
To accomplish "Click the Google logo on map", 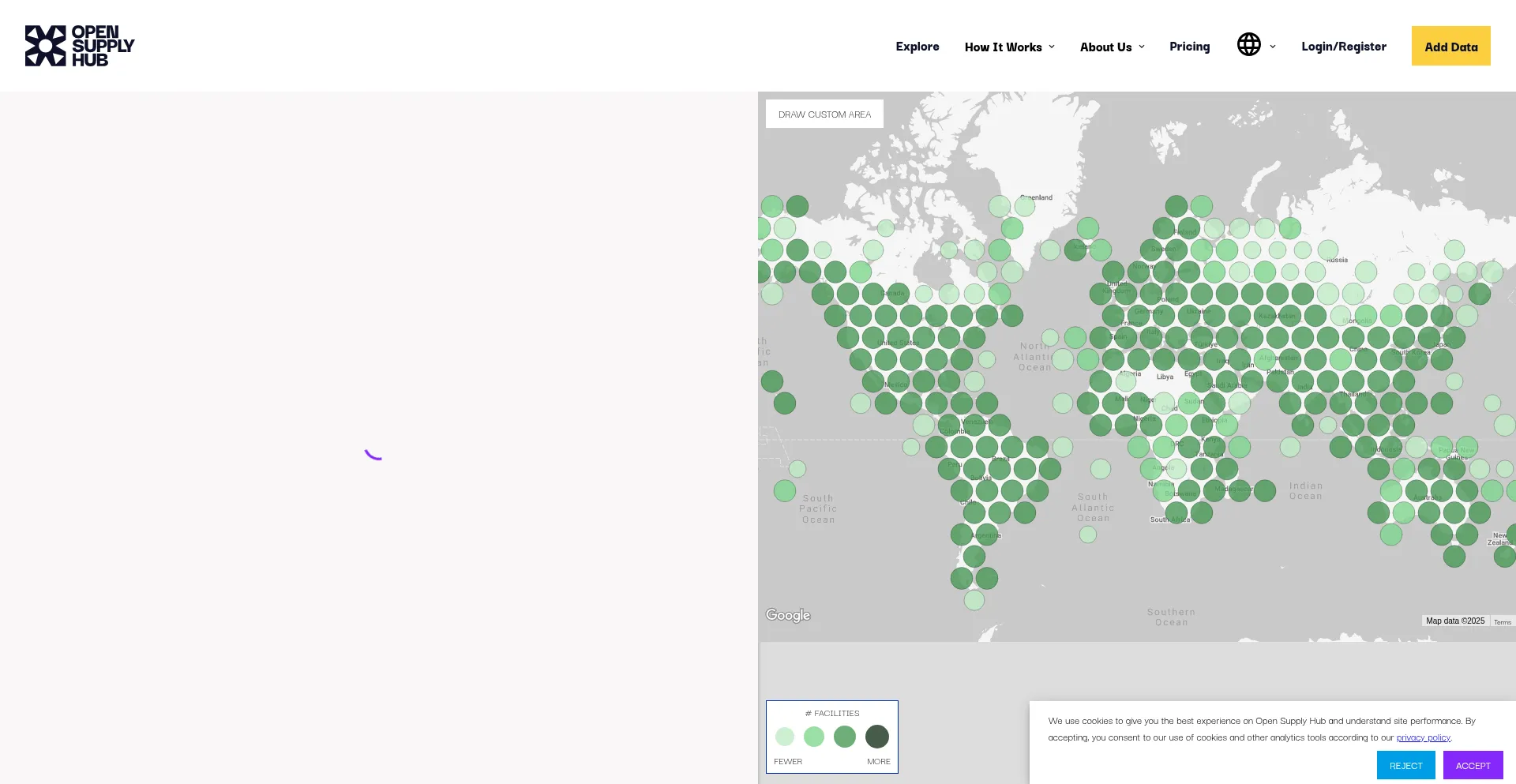I will (x=787, y=615).
